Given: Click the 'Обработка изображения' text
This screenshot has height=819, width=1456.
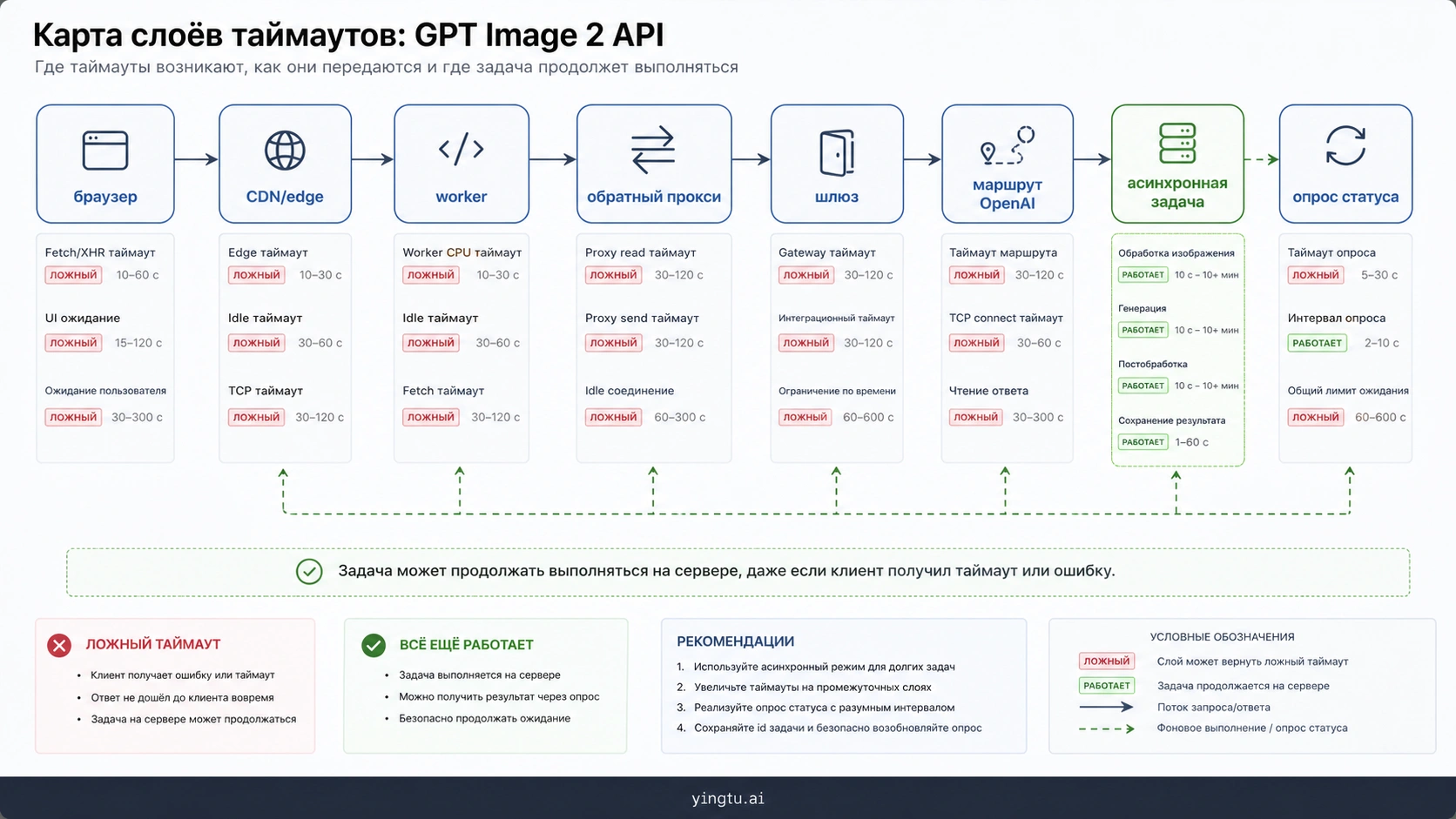Looking at the screenshot, I should coord(1176,253).
